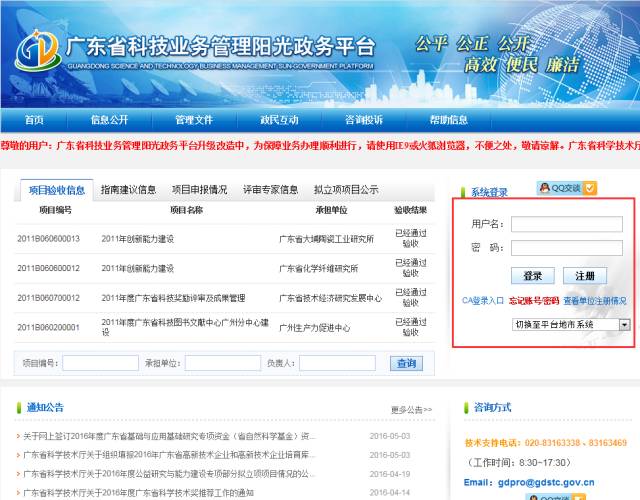Open the 首页 menu item
Screen dimensions: 640x500
point(35,120)
